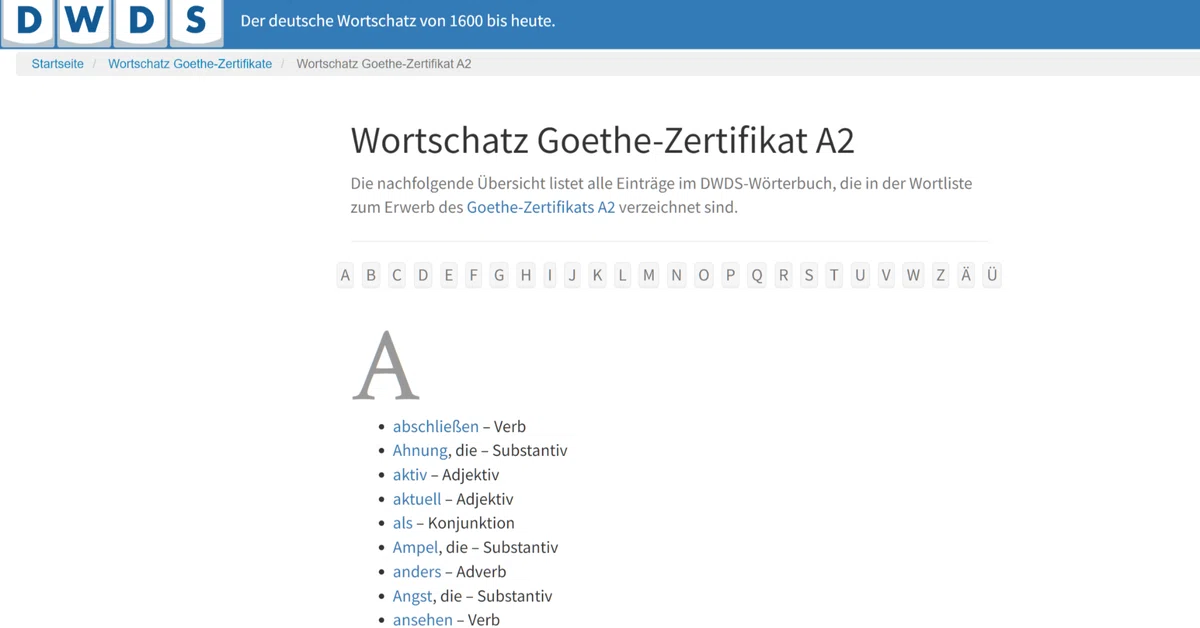
Task: Select letter Q in the alphabet bar
Action: 757,275
